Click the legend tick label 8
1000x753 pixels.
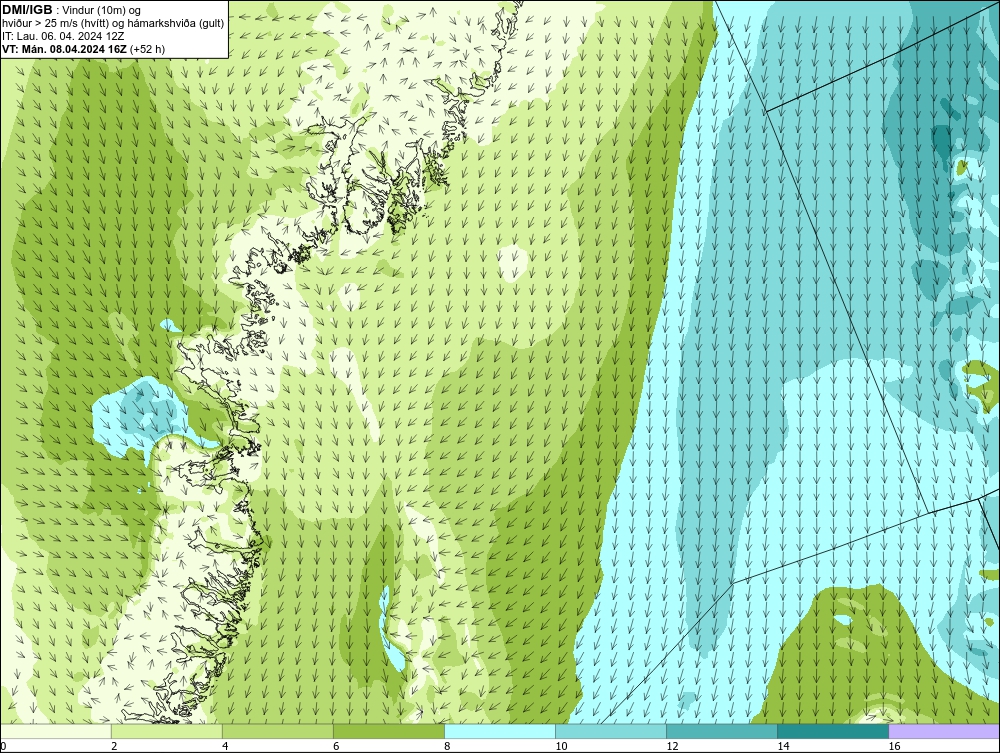tap(447, 746)
